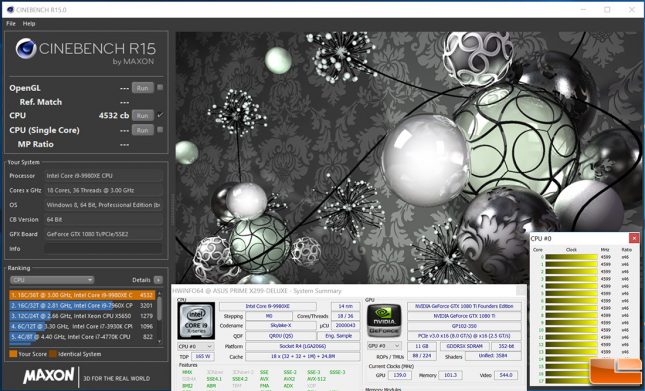Click the Cinebench R15 logo sphere
The width and height of the screenshot is (645, 391).
tap(26, 49)
